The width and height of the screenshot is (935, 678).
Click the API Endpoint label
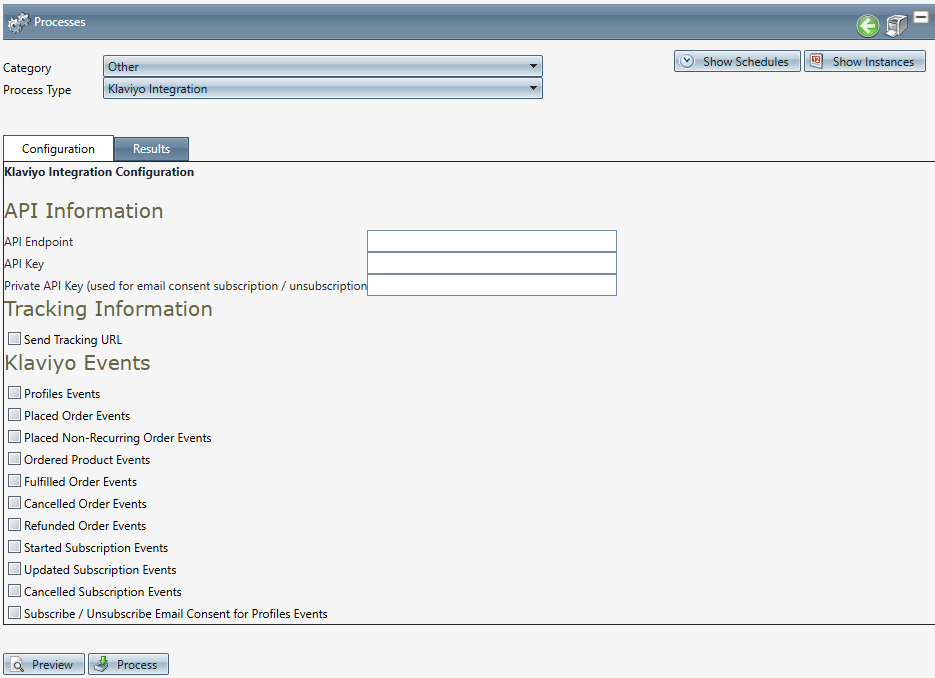coord(39,242)
